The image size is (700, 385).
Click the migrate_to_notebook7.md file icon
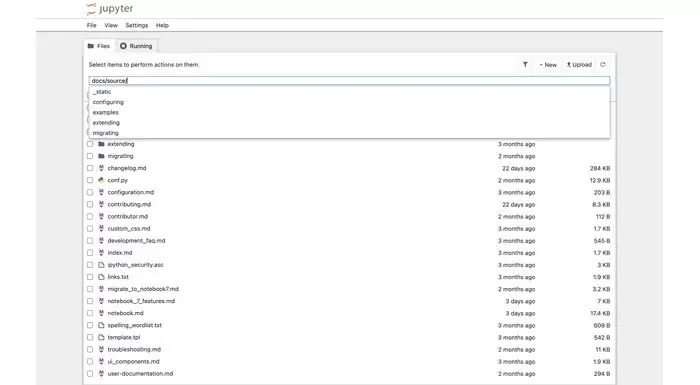pos(101,289)
